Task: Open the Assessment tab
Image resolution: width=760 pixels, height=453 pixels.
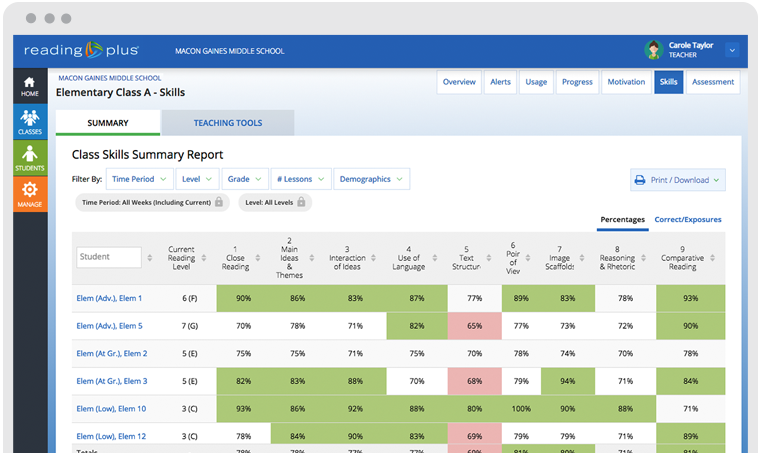Action: (x=713, y=82)
